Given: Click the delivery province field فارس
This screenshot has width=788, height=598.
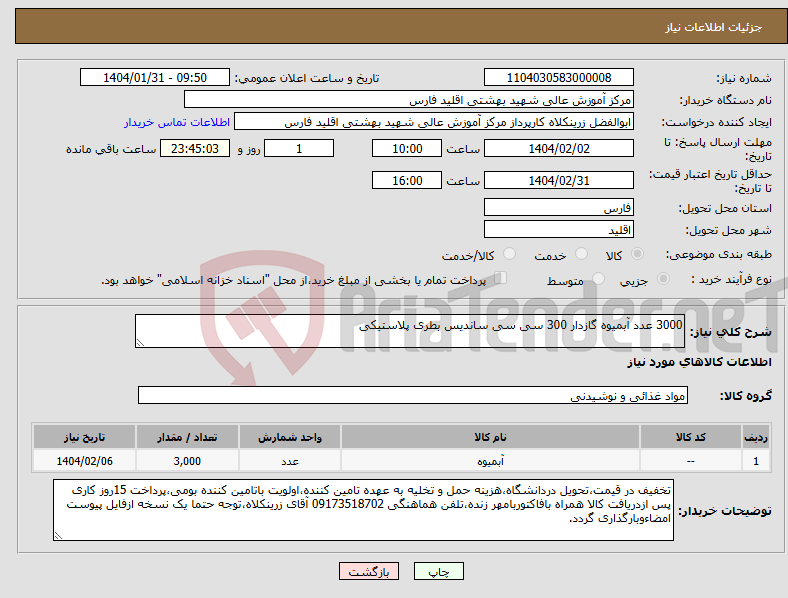Looking at the screenshot, I should (558, 207).
